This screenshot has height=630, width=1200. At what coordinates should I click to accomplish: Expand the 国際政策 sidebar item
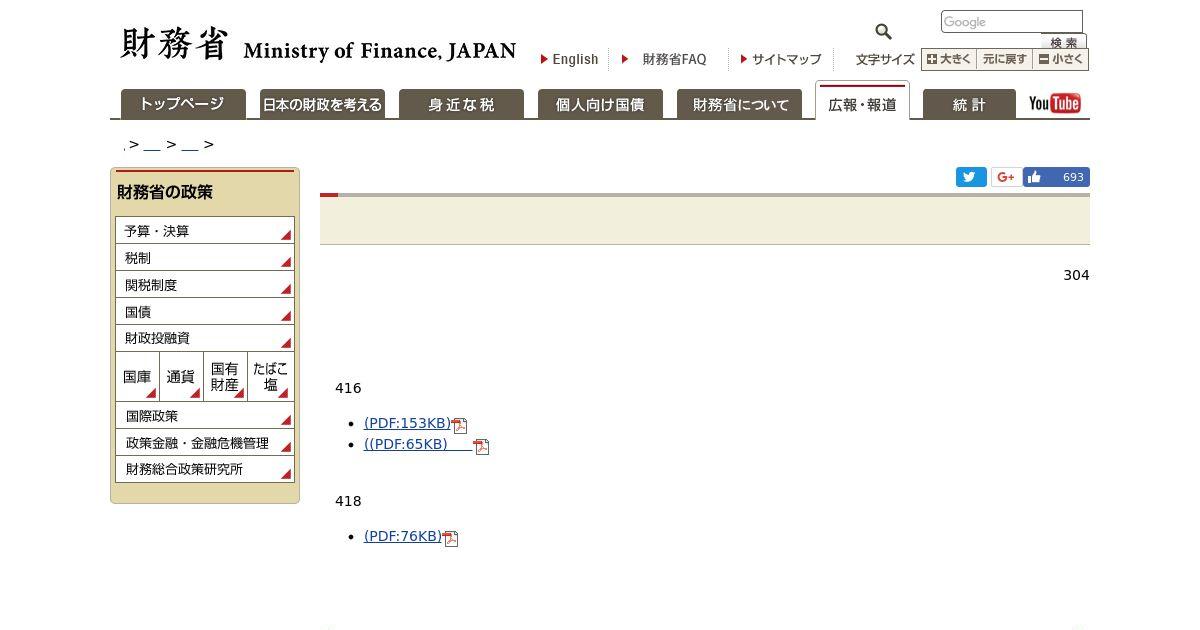pyautogui.click(x=205, y=416)
